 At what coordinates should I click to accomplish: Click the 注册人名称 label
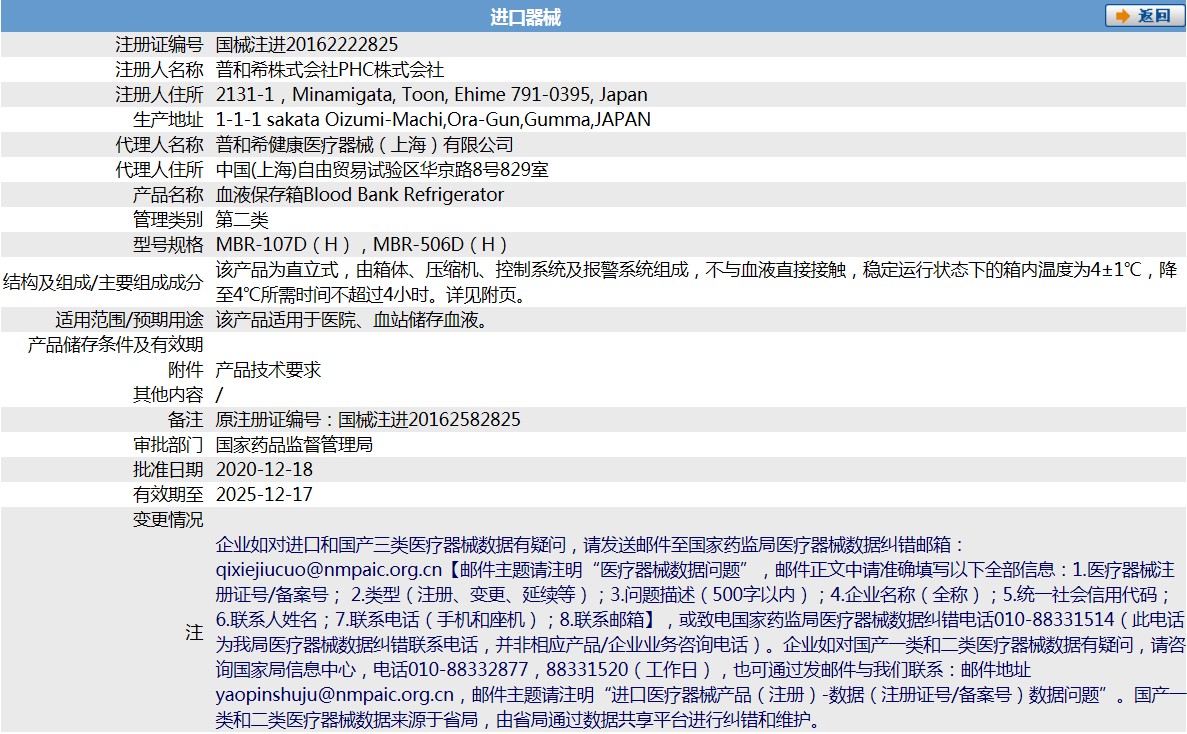159,70
